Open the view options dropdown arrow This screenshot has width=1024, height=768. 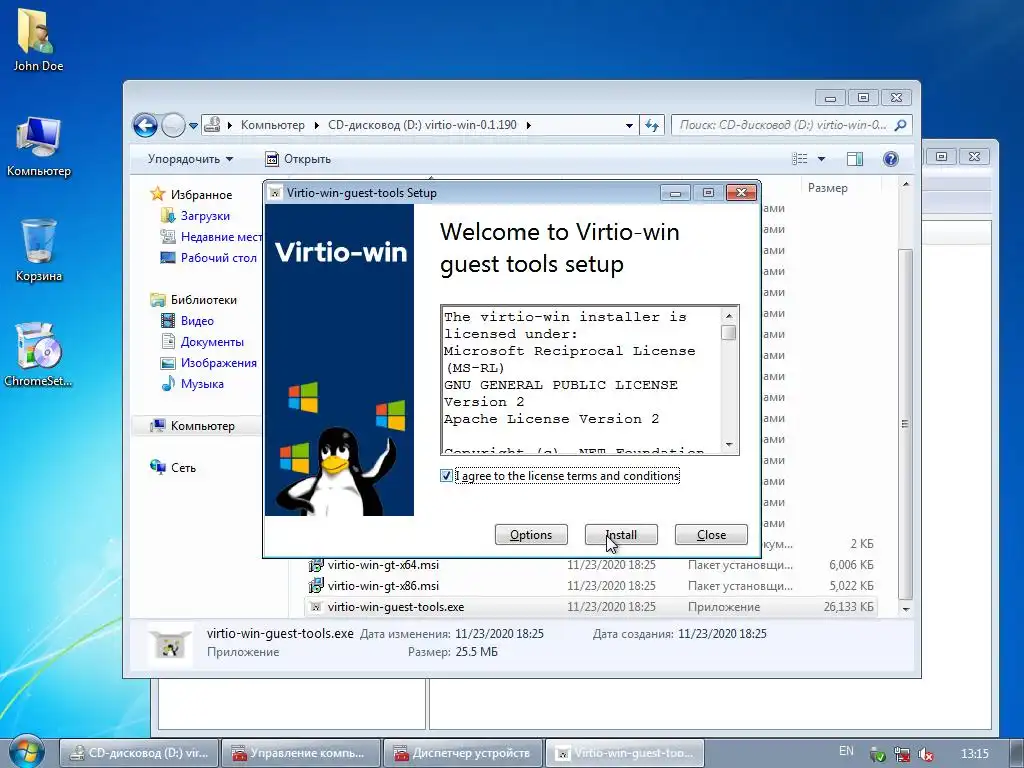[x=821, y=159]
